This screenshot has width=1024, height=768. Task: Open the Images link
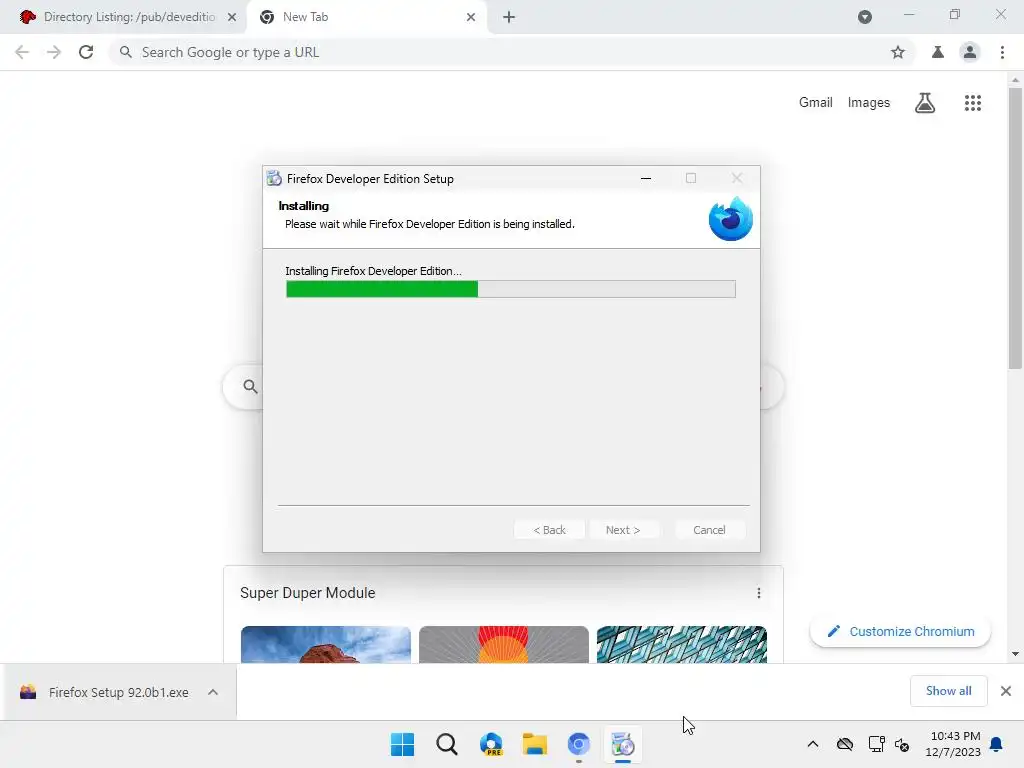(x=869, y=103)
